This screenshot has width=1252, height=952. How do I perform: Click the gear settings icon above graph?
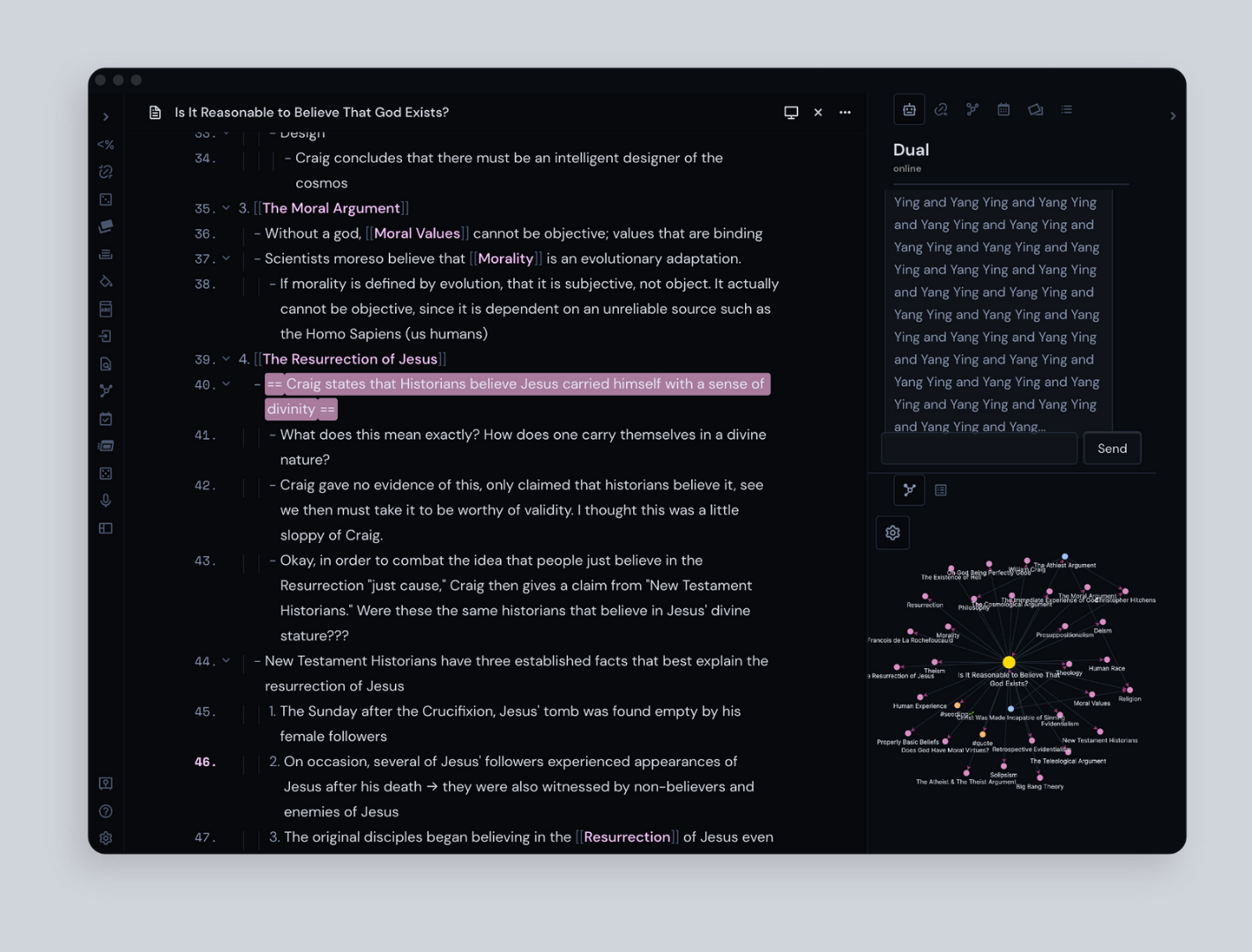coord(892,533)
